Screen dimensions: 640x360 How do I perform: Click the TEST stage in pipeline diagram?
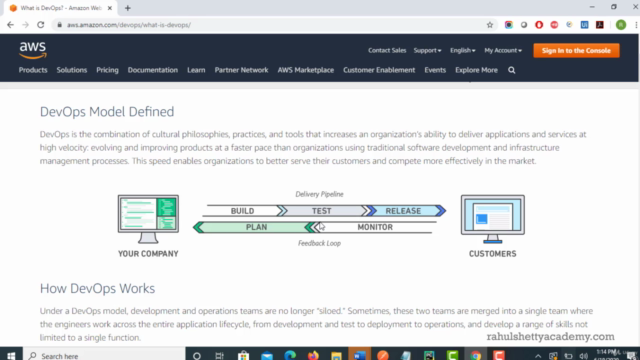(322, 211)
